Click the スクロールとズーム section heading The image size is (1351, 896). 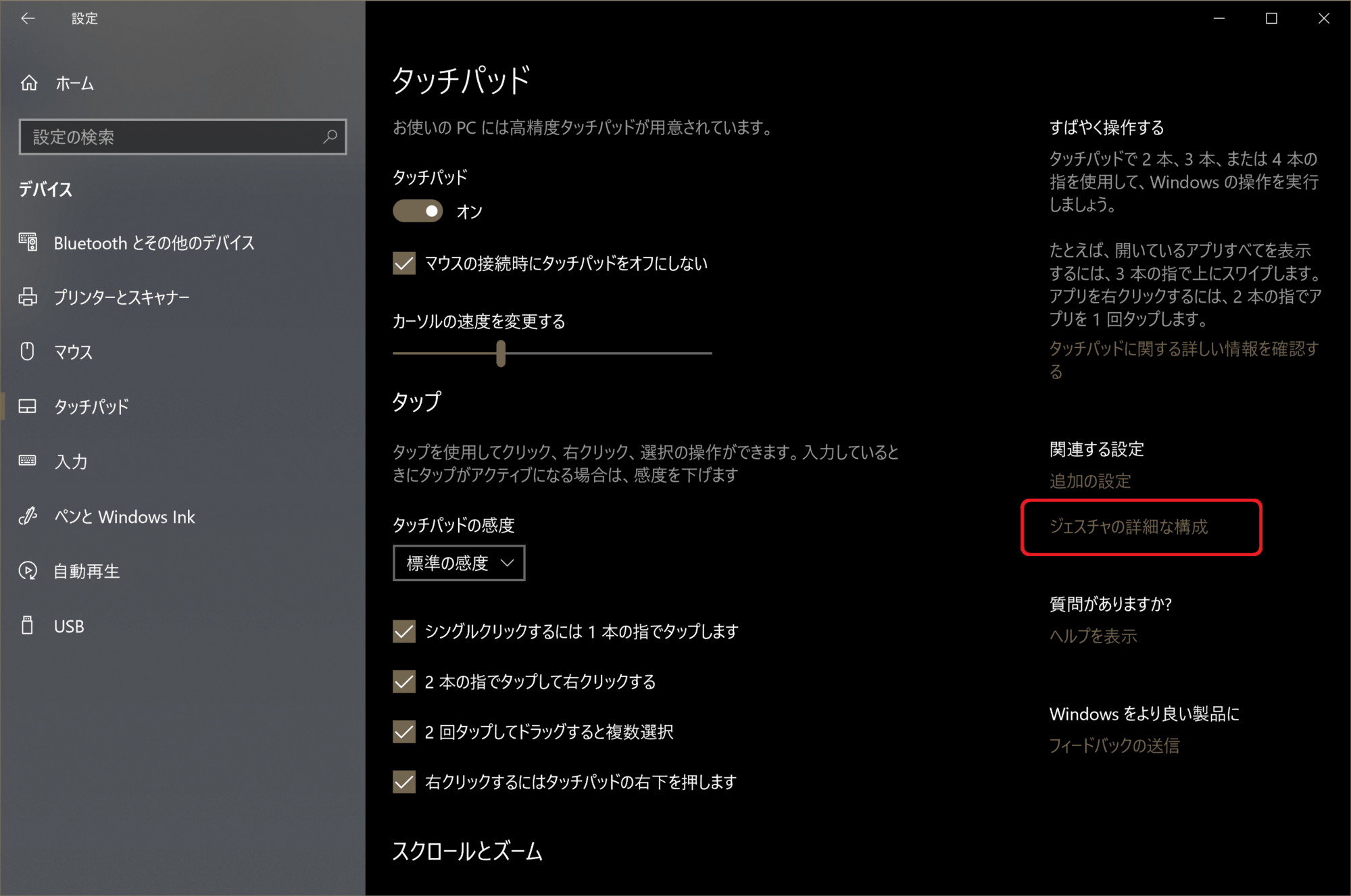tap(467, 851)
